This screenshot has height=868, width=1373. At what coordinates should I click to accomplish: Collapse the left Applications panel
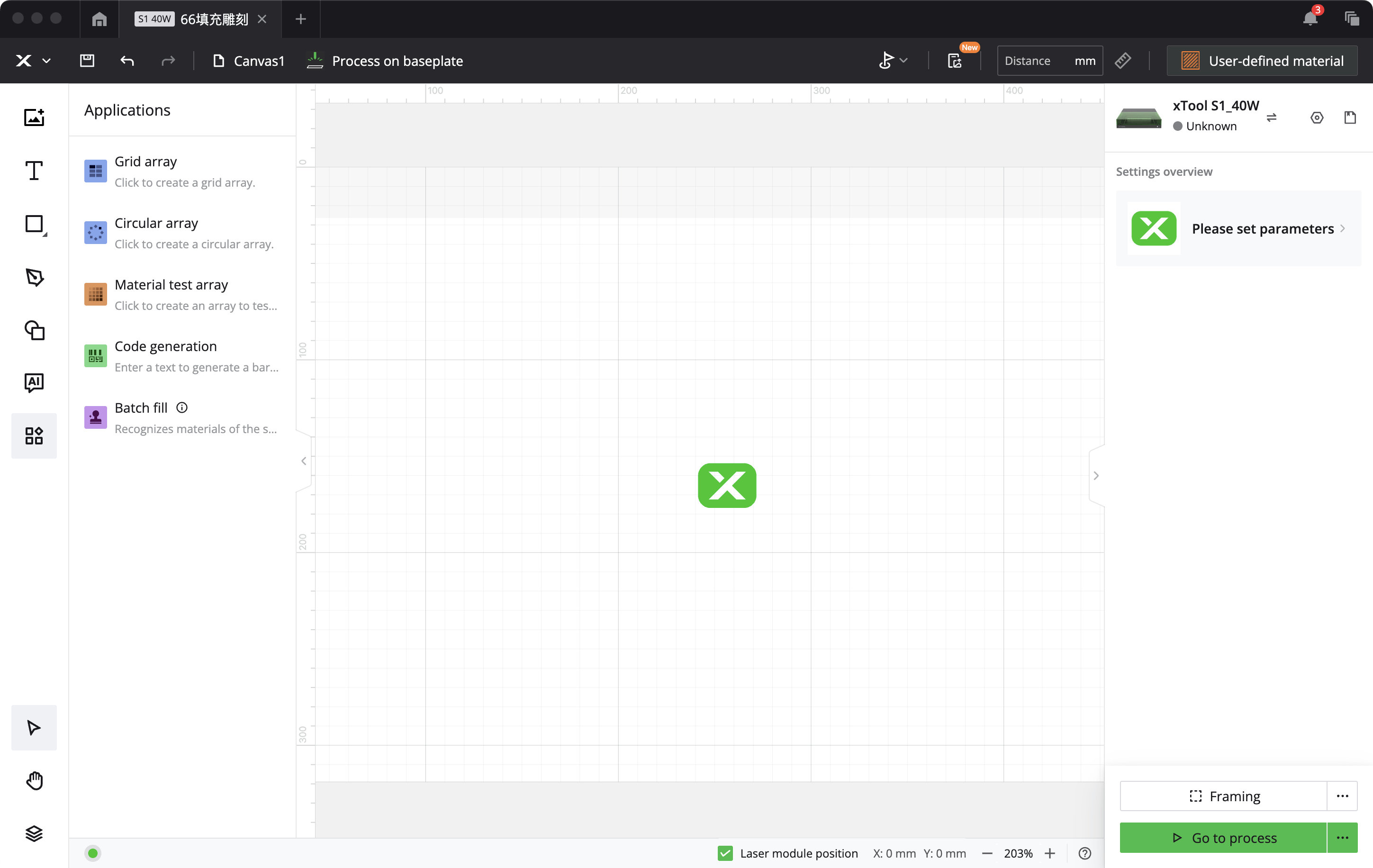[304, 461]
